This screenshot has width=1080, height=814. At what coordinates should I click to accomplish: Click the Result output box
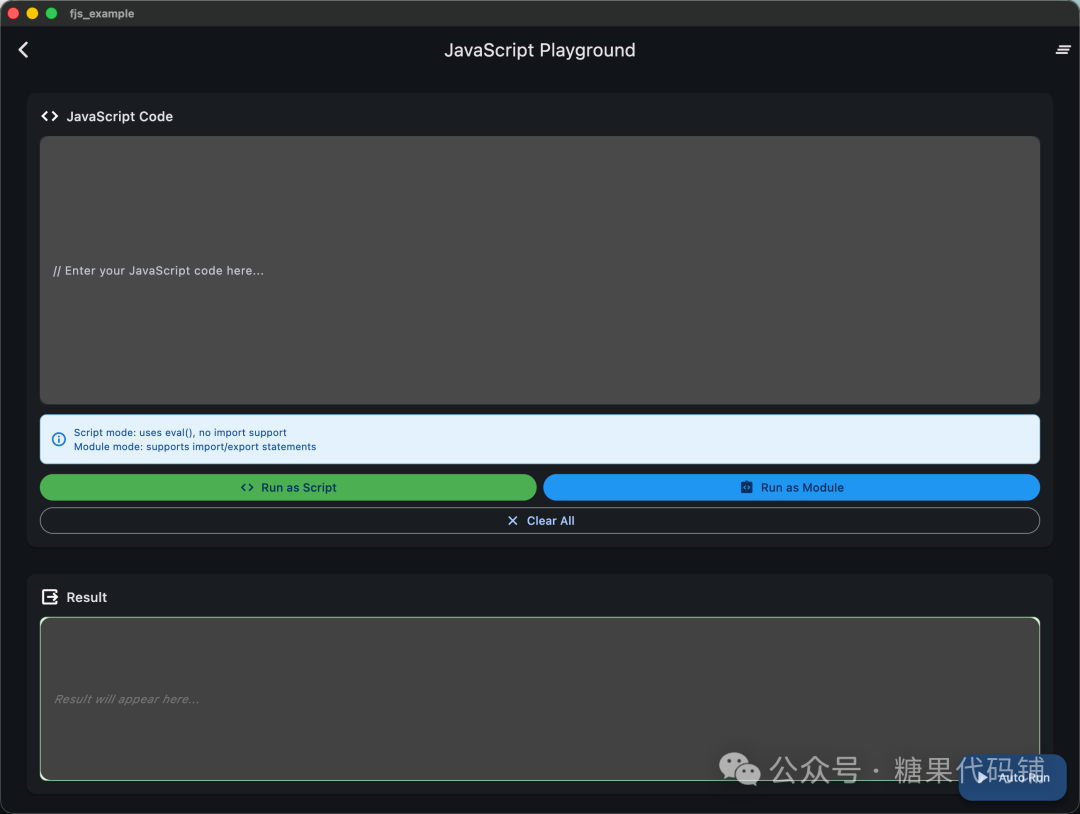click(539, 698)
